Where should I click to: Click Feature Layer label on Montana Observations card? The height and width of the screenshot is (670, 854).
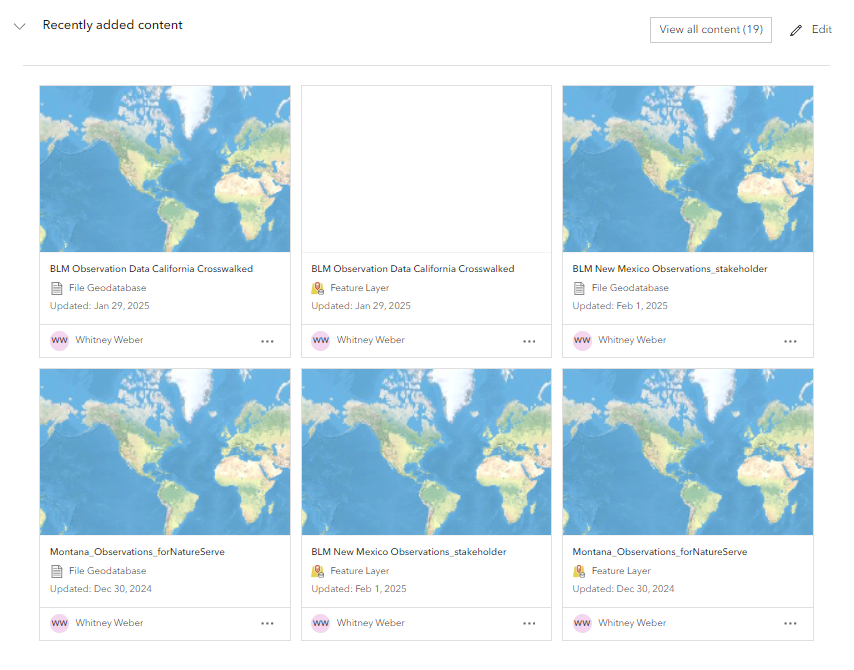click(x=621, y=571)
